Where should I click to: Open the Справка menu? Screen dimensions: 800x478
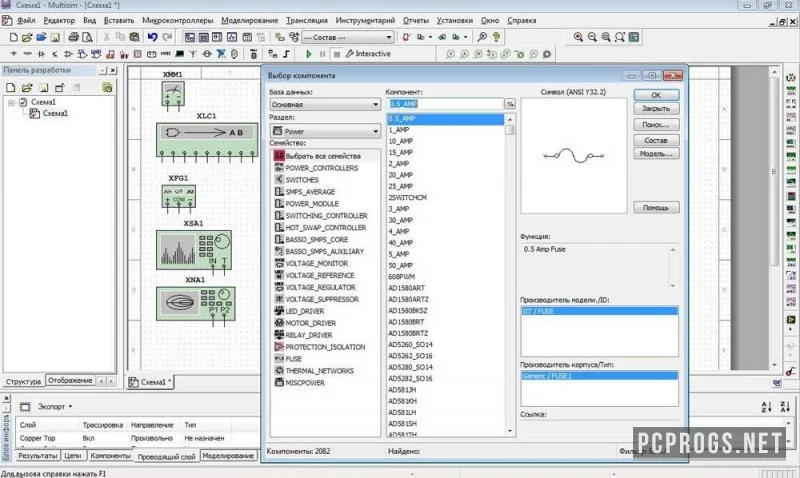pyautogui.click(x=521, y=20)
